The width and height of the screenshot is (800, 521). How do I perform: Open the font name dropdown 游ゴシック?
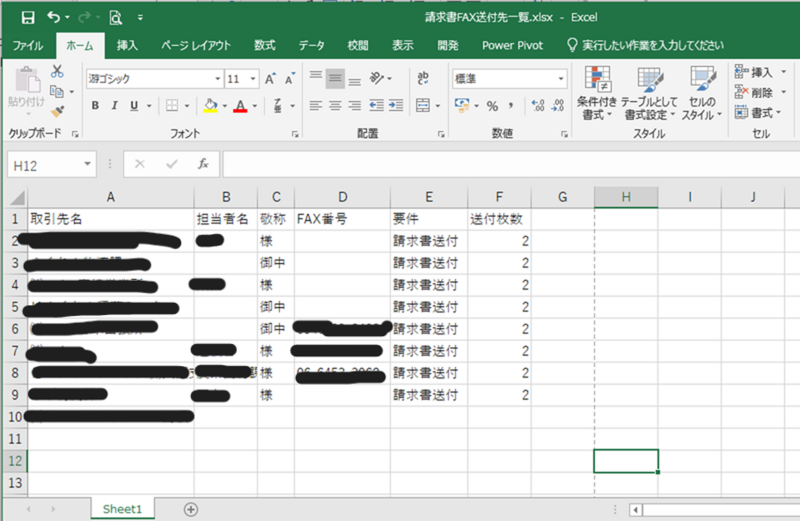click(218, 79)
